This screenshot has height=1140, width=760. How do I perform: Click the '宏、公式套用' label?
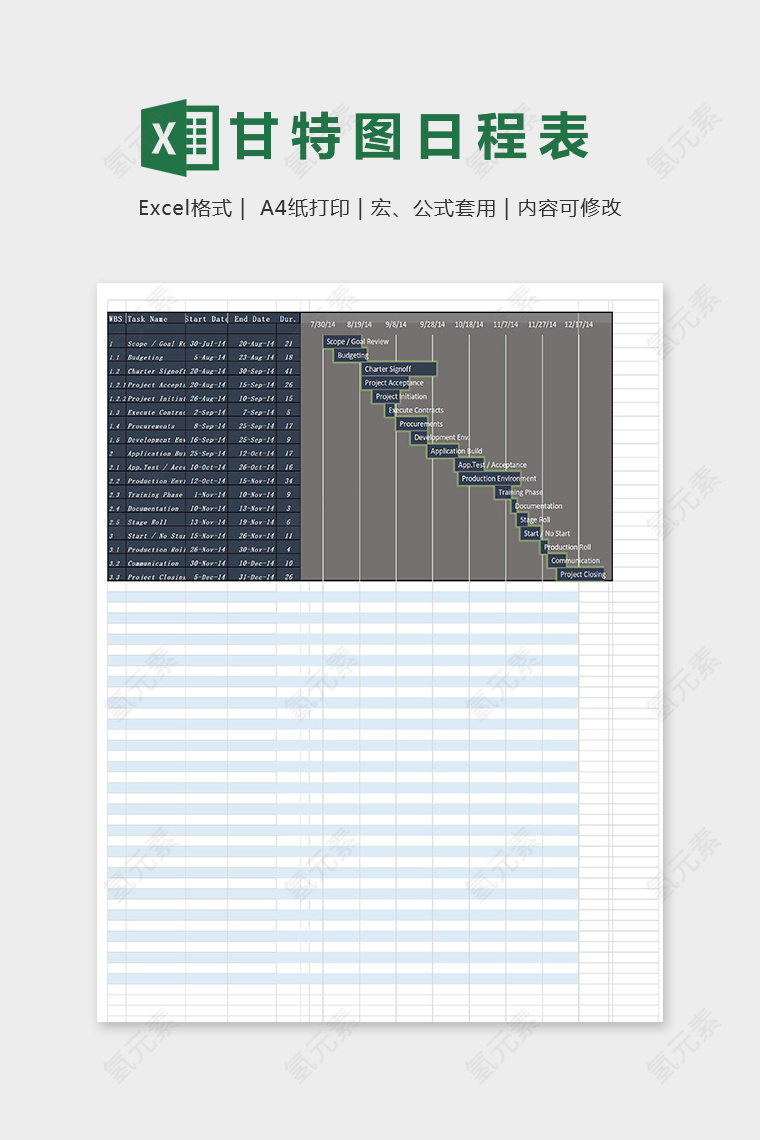[433, 209]
